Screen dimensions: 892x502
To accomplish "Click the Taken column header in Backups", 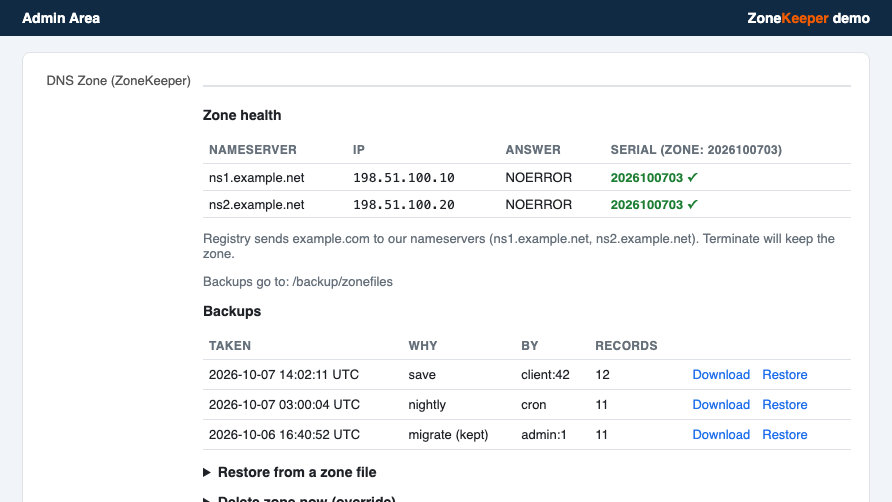I will pos(230,345).
